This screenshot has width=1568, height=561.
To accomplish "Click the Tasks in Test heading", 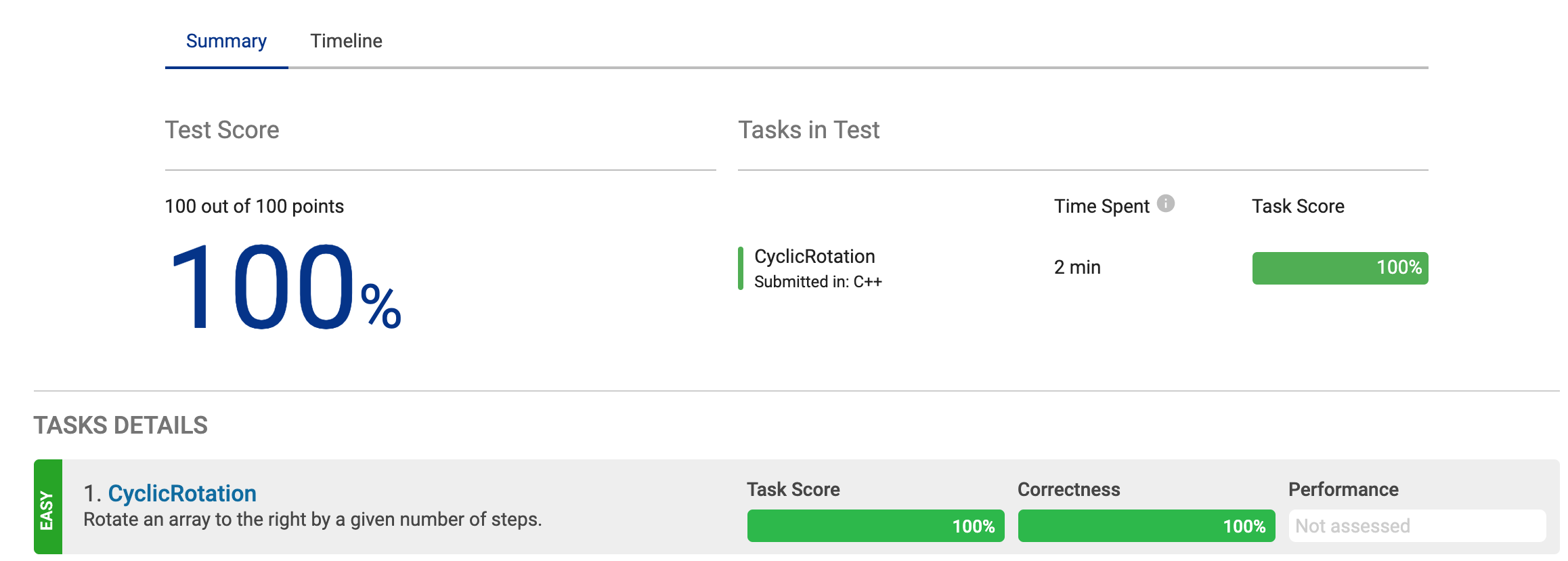I will point(808,129).
